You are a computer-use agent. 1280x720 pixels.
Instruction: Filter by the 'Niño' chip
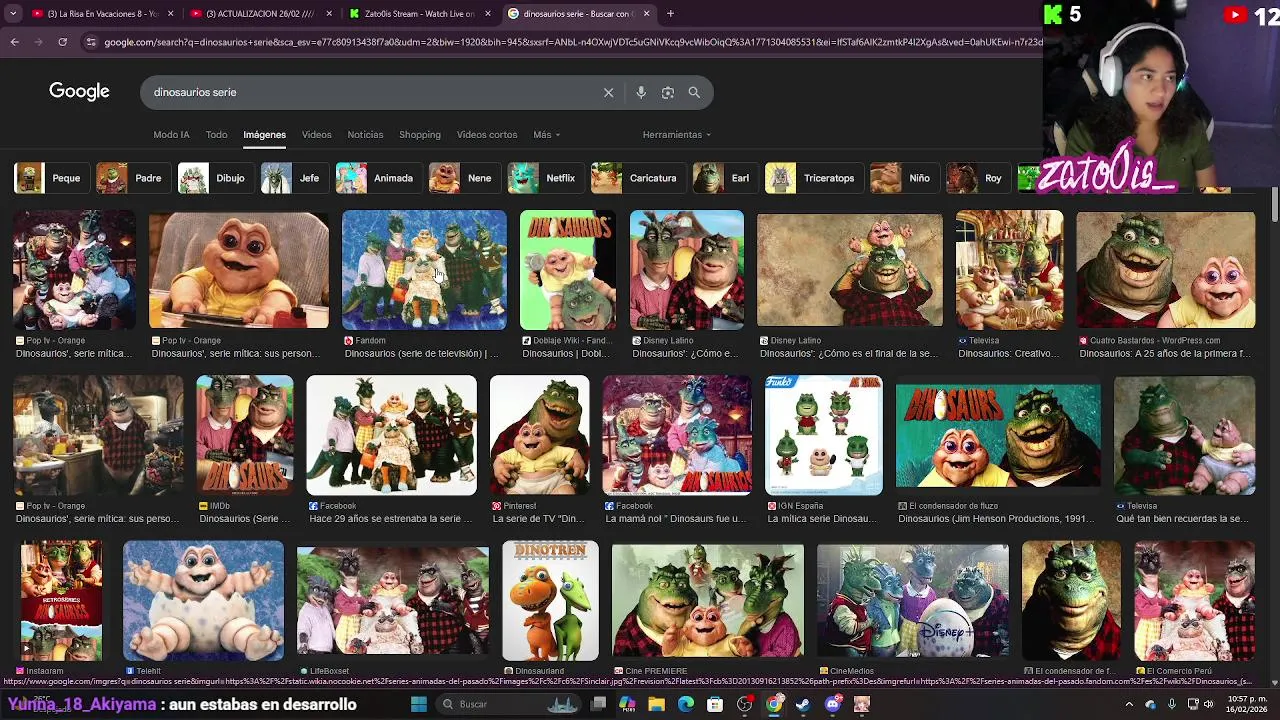[x=903, y=178]
